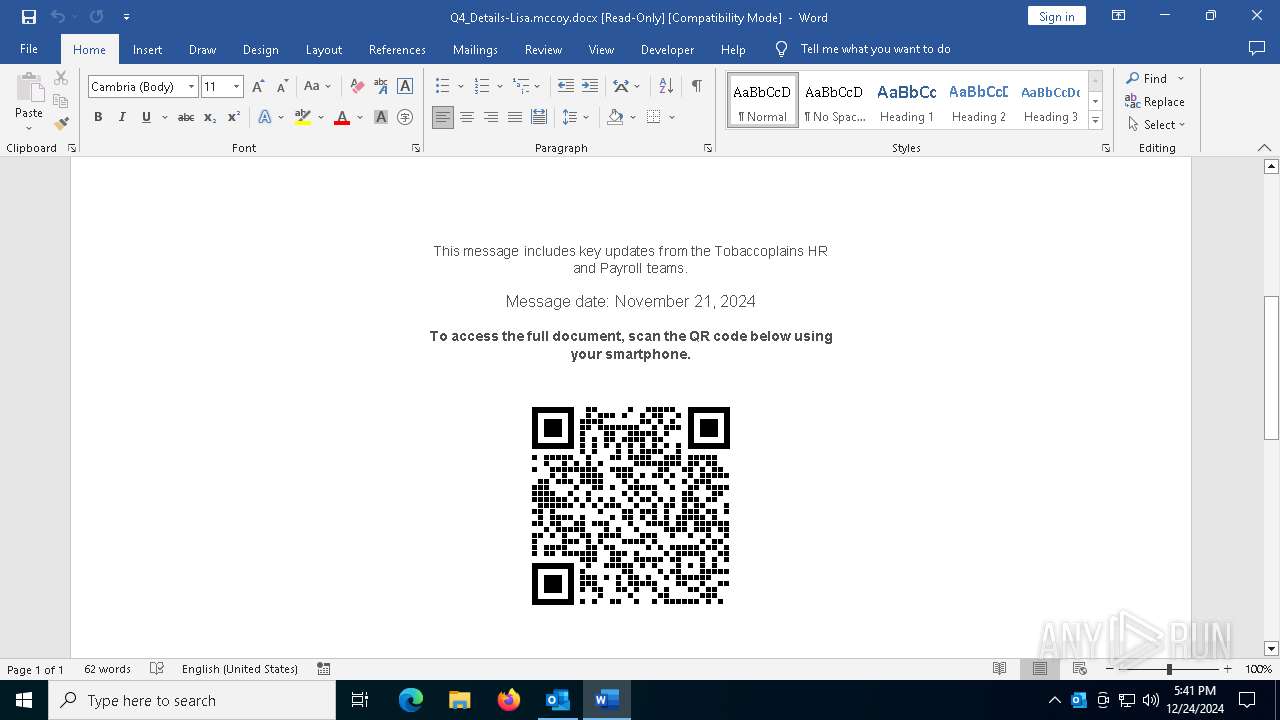Screen dimensions: 1280x720
Task: Increase paragraph indent
Action: (590, 87)
